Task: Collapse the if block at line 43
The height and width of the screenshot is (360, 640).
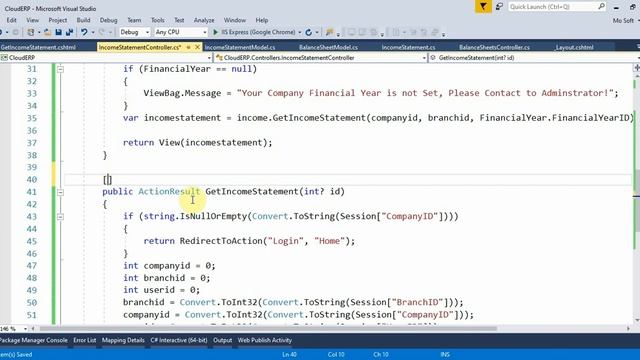Action: point(60,217)
